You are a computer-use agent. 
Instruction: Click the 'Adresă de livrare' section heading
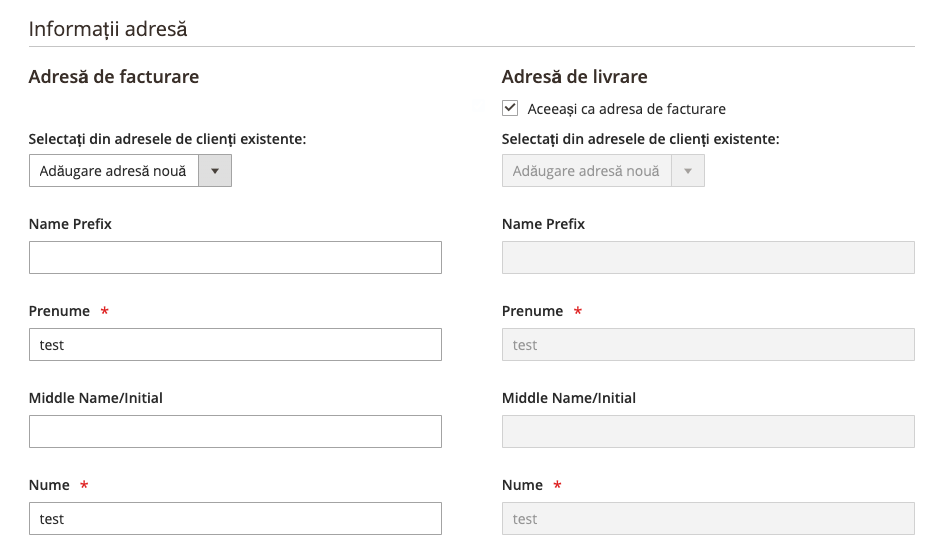574,77
